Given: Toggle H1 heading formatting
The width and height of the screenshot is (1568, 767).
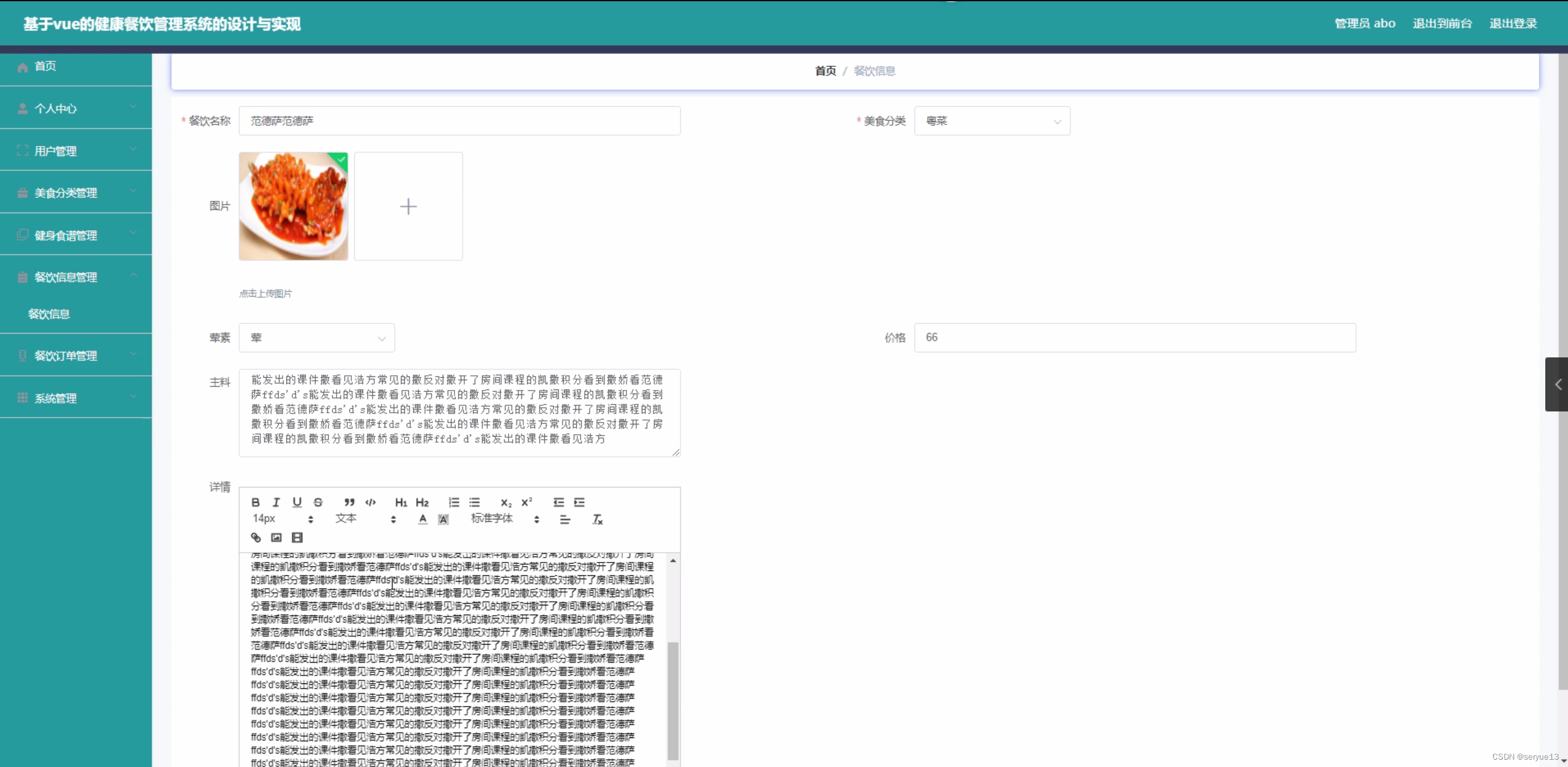Looking at the screenshot, I should tap(401, 502).
